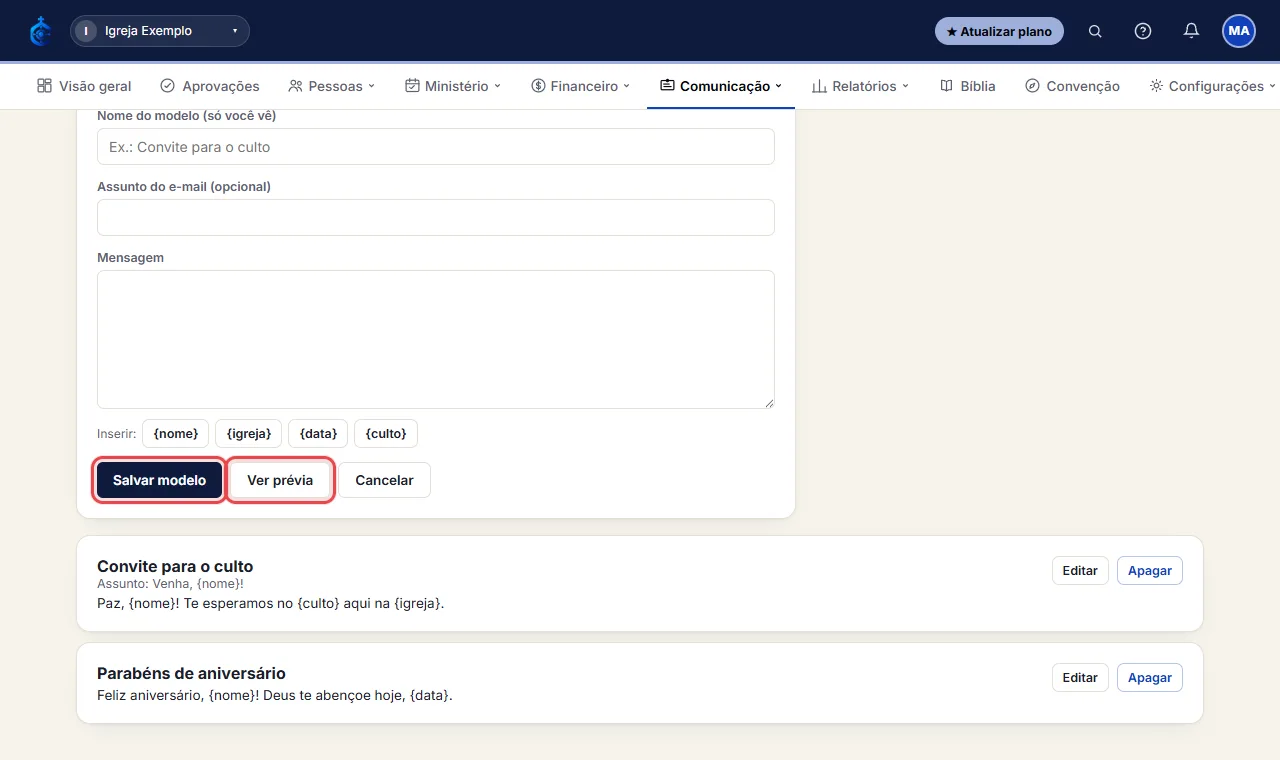Screen dimensions: 1280x760
Task: Insert the {data} placeholder
Action: point(318,433)
